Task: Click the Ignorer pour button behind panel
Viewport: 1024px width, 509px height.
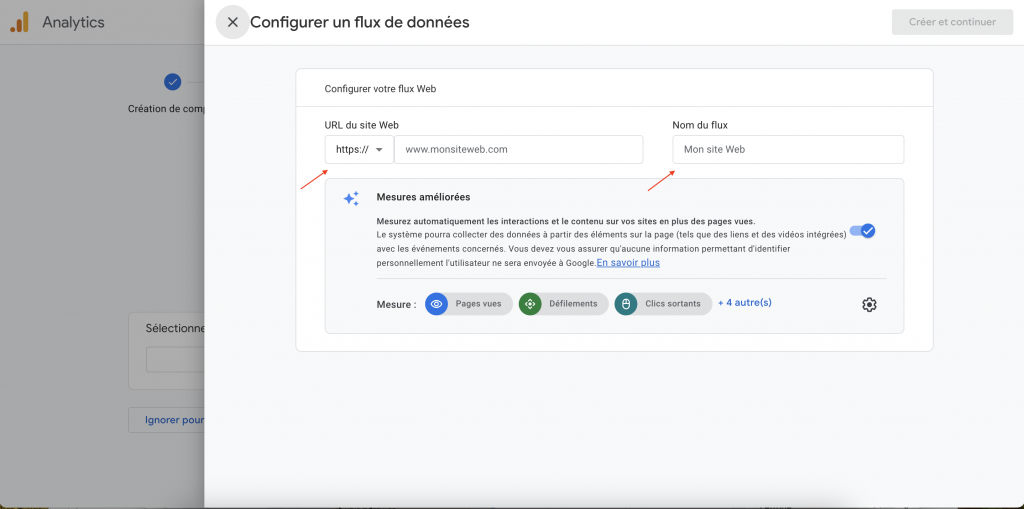Action: click(167, 420)
